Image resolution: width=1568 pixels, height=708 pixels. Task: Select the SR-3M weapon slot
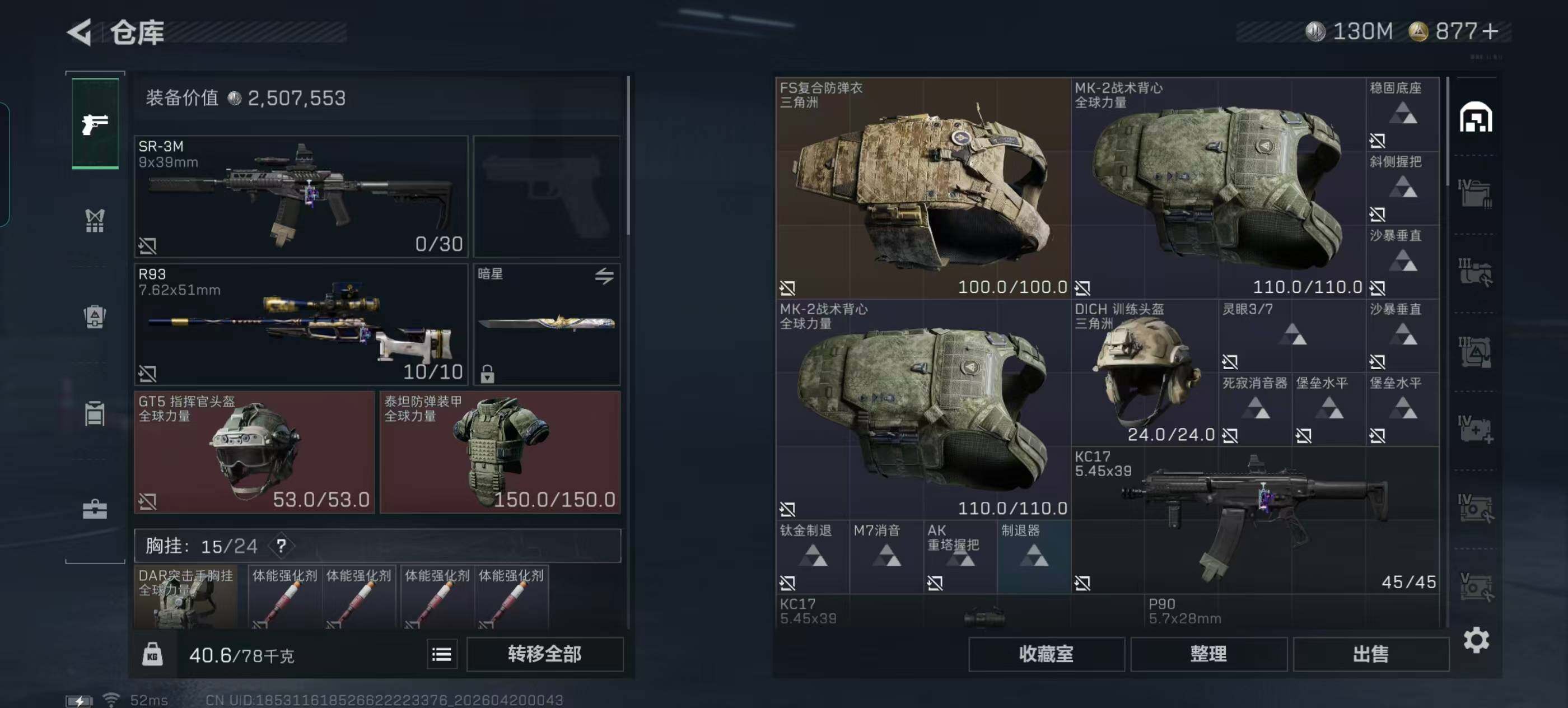(x=301, y=196)
